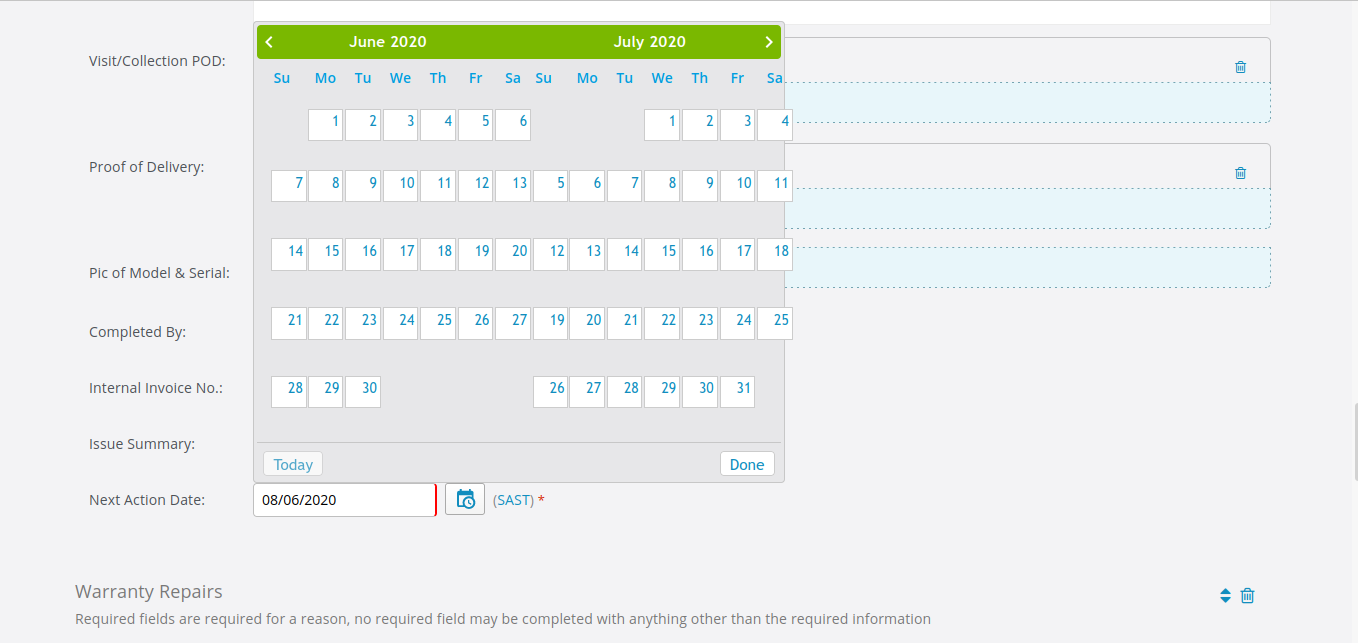The width and height of the screenshot is (1358, 643).
Task: Collapse the Warranty Repairs section arrows
Action: tap(1225, 596)
